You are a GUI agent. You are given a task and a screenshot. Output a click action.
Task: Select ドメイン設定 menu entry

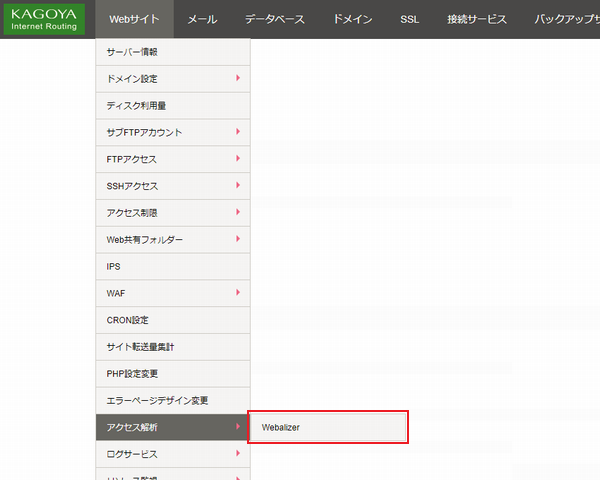tap(173, 79)
